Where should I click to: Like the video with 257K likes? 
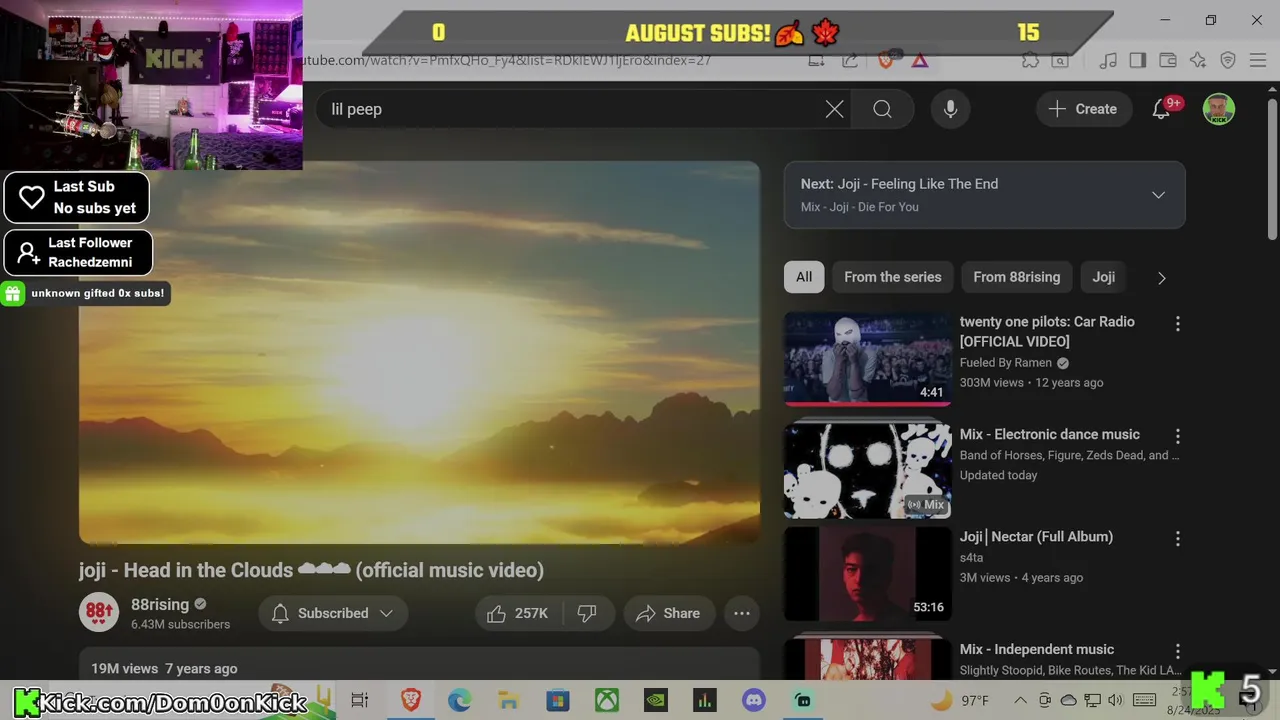click(518, 613)
